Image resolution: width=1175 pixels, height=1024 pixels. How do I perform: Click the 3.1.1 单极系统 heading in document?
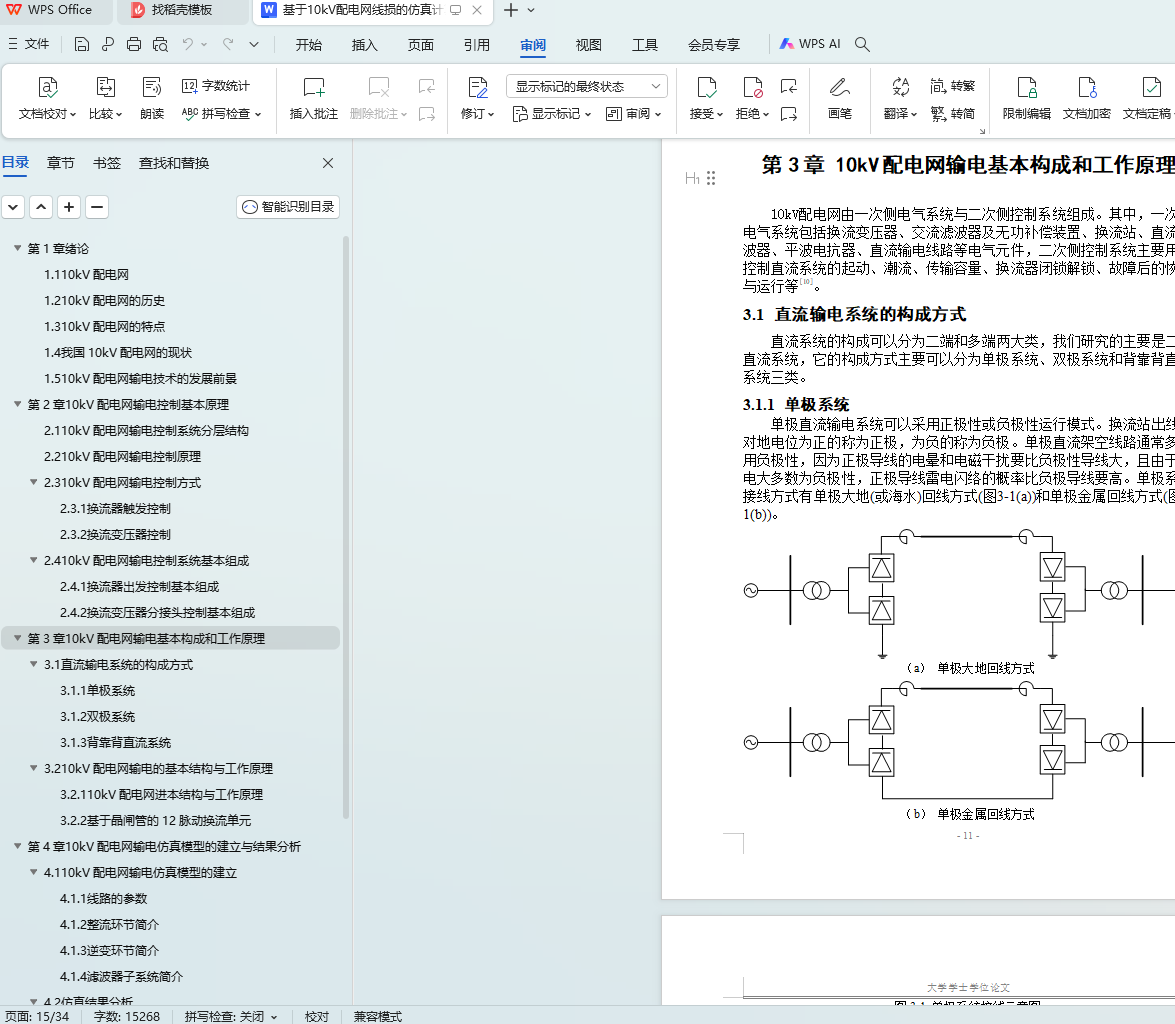[x=796, y=405]
